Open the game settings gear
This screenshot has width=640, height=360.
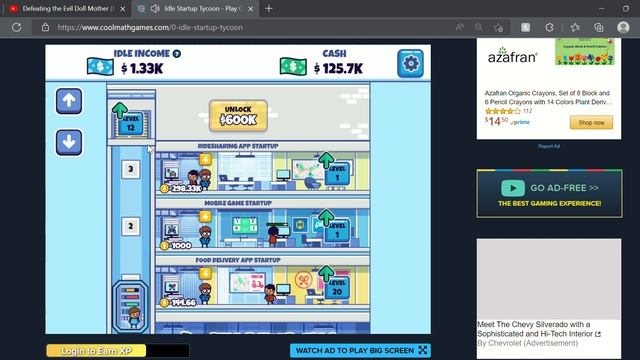410,63
